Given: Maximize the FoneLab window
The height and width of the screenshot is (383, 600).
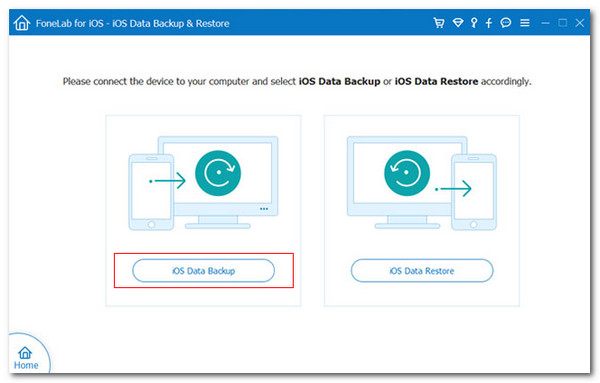Looking at the screenshot, I should (562, 23).
